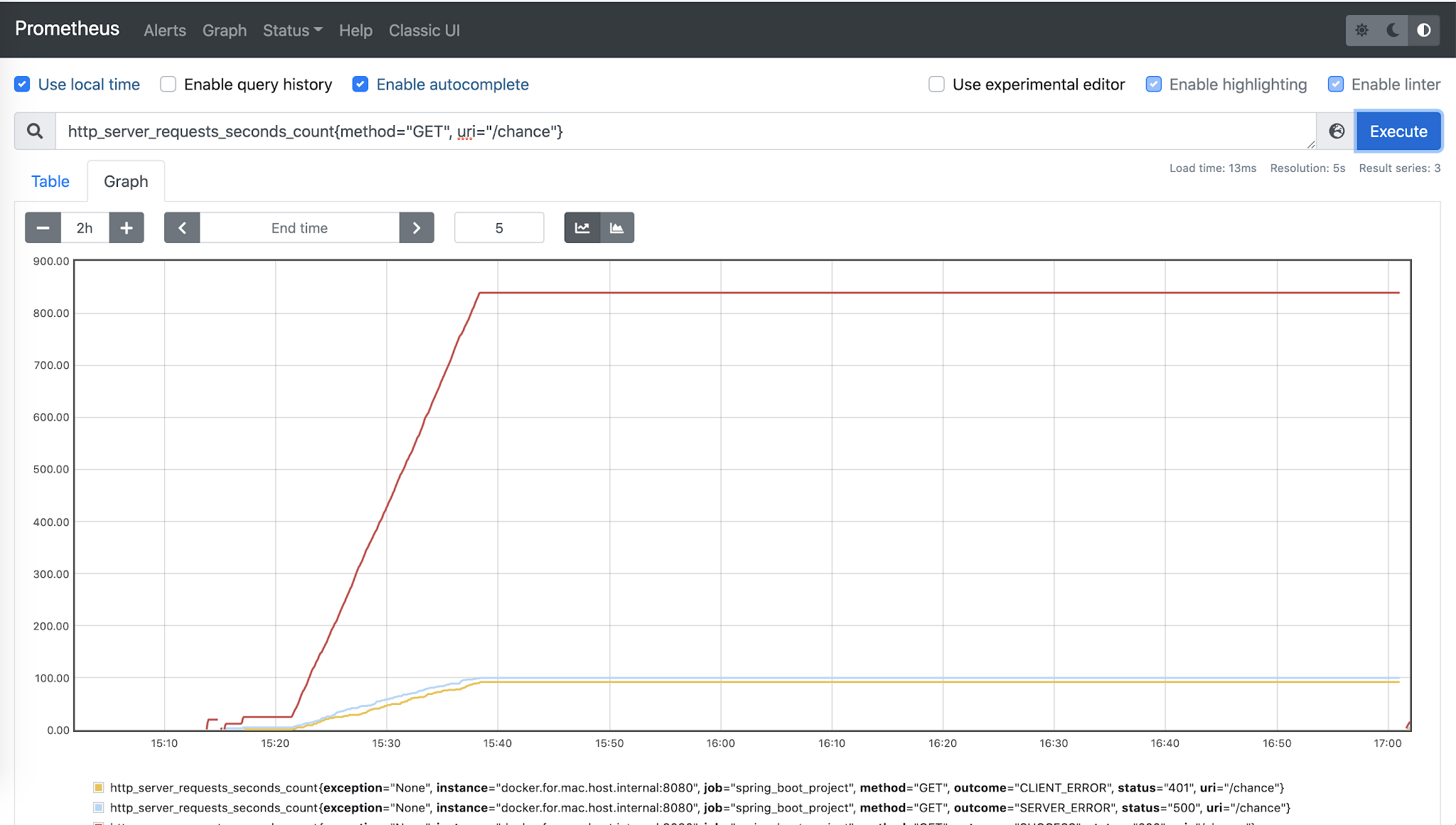Open the Status dropdown menu
The image size is (1456, 825).
pos(291,31)
